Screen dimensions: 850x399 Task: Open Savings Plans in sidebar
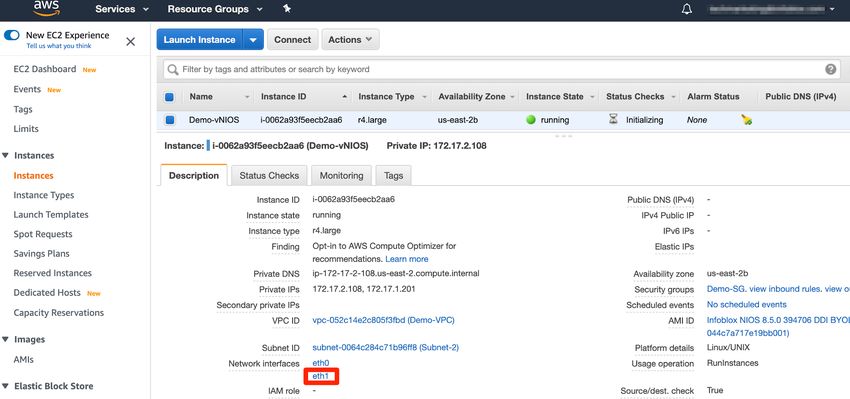pos(42,254)
